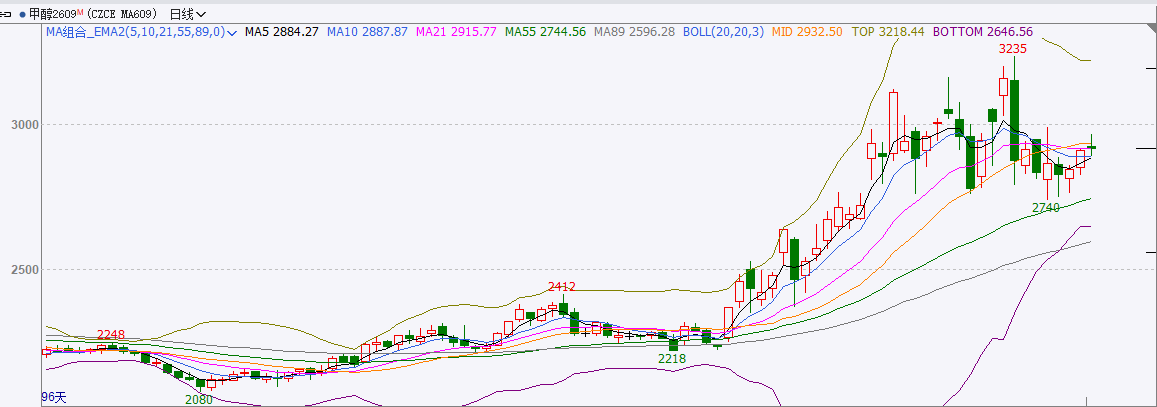Click the red M marker after 甲醇2609
The width and height of the screenshot is (1157, 407).
79,12
